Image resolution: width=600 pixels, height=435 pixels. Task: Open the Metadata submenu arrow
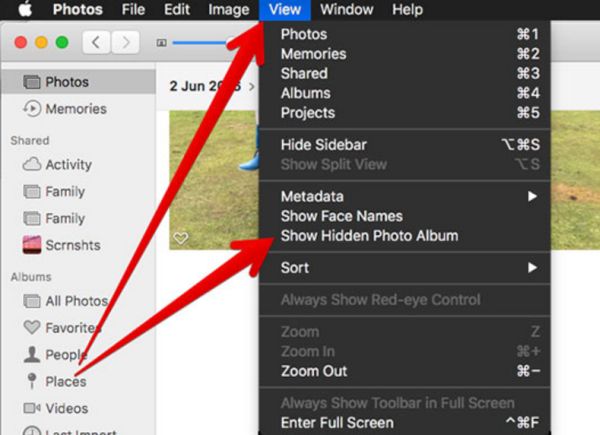(532, 196)
